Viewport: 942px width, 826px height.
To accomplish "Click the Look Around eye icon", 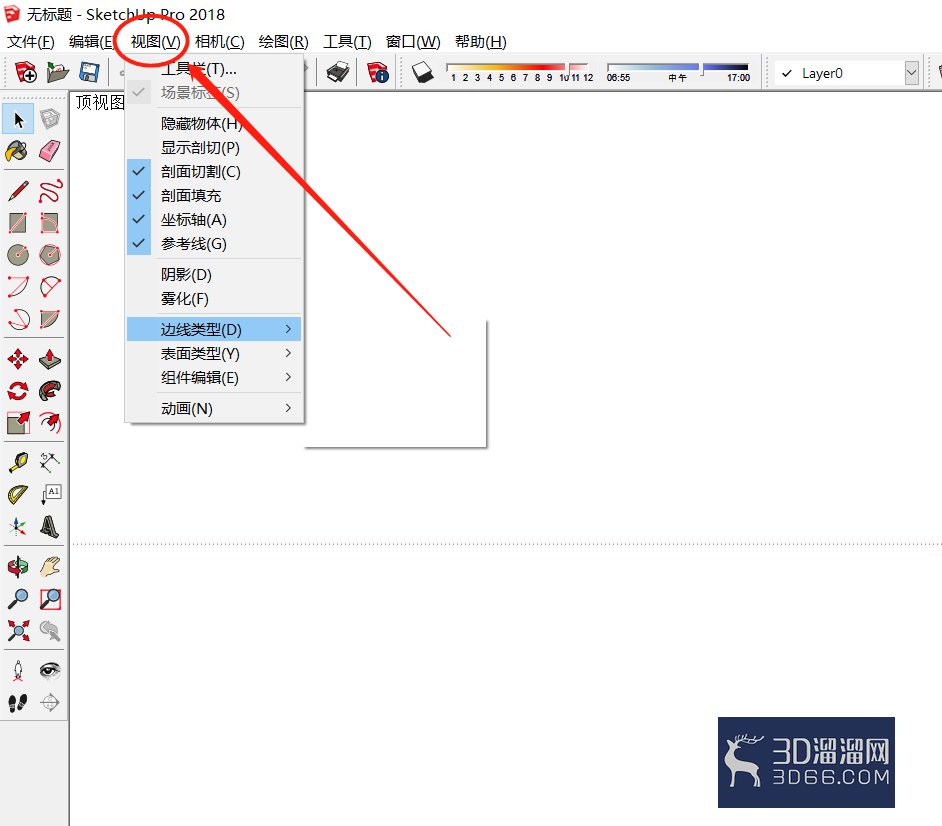I will pyautogui.click(x=50, y=670).
